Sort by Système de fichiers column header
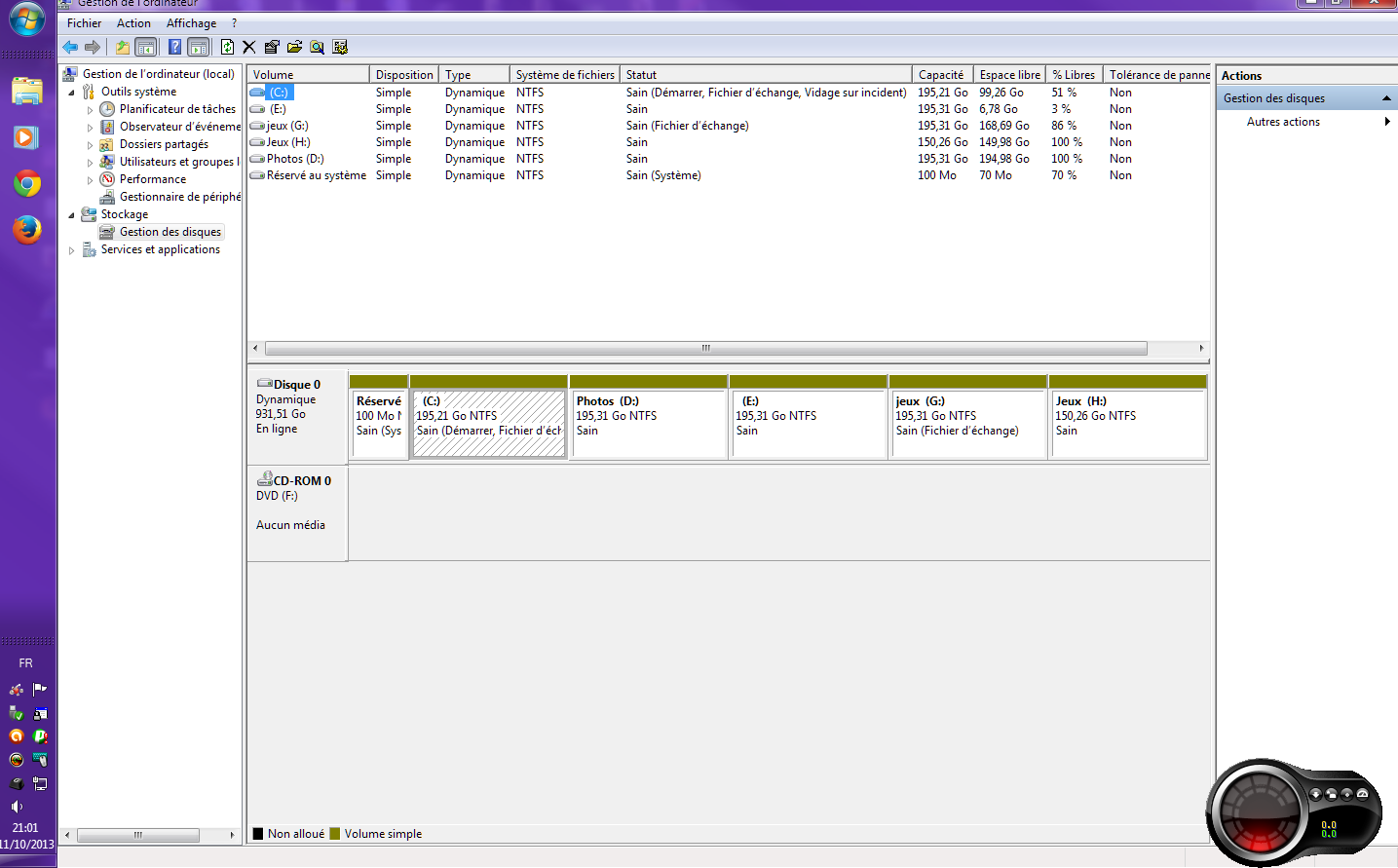 point(565,75)
